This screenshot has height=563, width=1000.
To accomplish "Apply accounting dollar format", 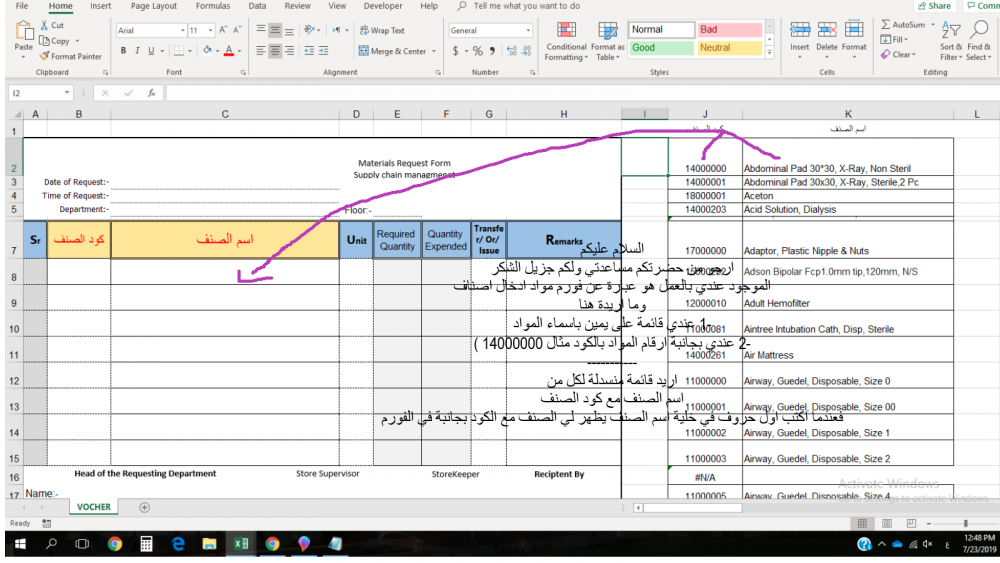I will point(455,50).
